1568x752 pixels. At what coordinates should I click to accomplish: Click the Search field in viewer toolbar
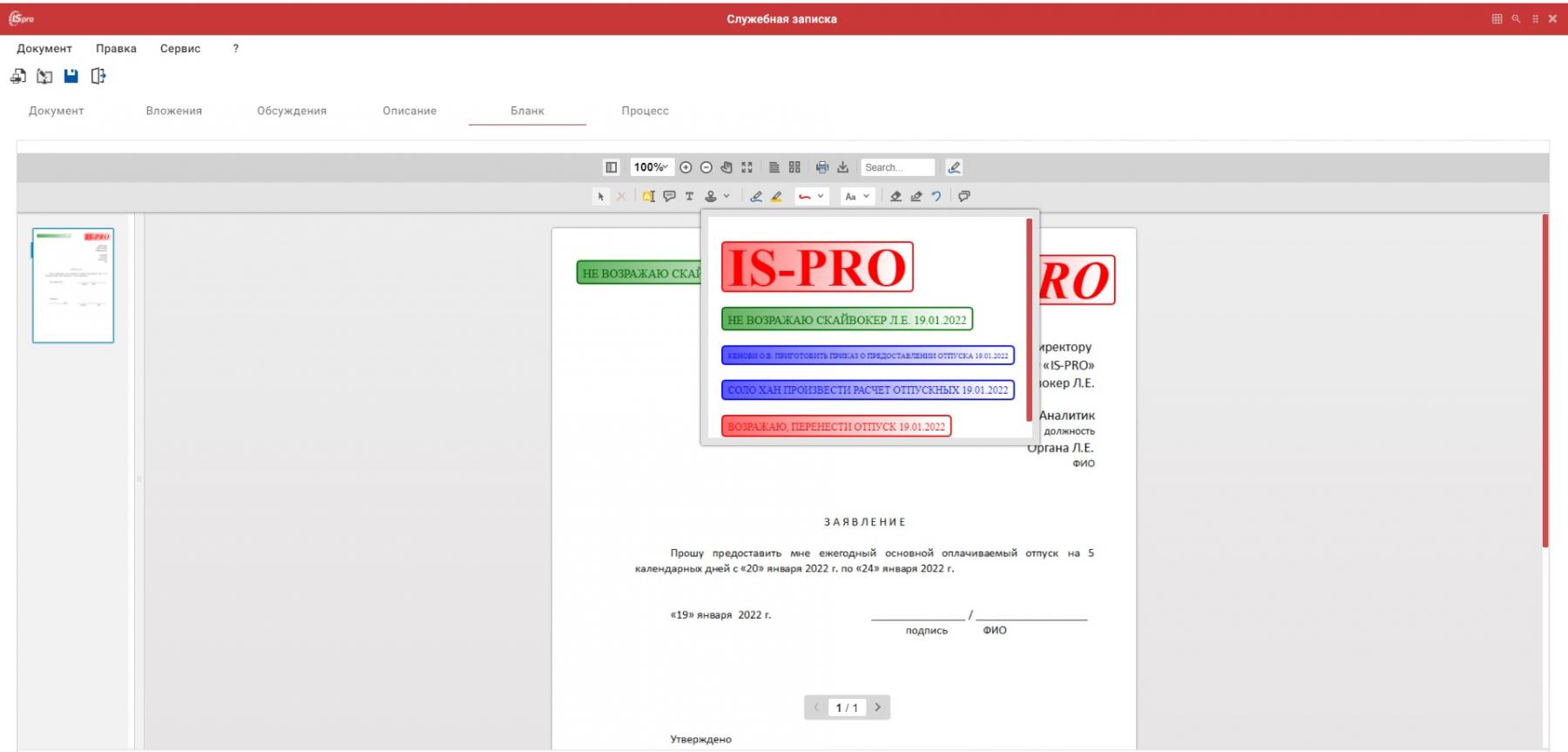897,167
